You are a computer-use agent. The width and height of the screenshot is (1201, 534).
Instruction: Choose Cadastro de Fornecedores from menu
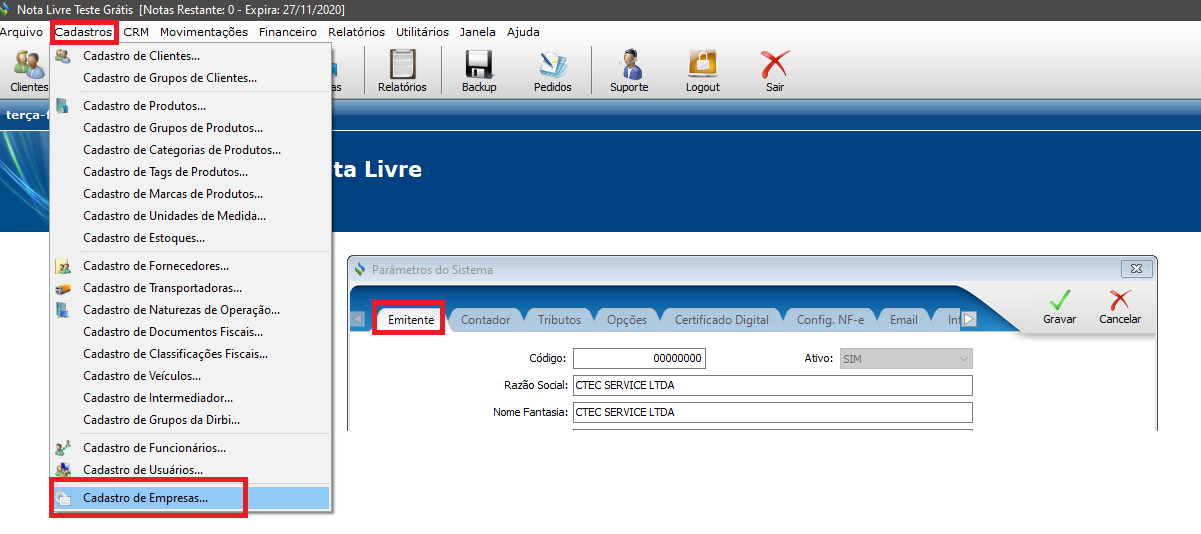(x=156, y=266)
